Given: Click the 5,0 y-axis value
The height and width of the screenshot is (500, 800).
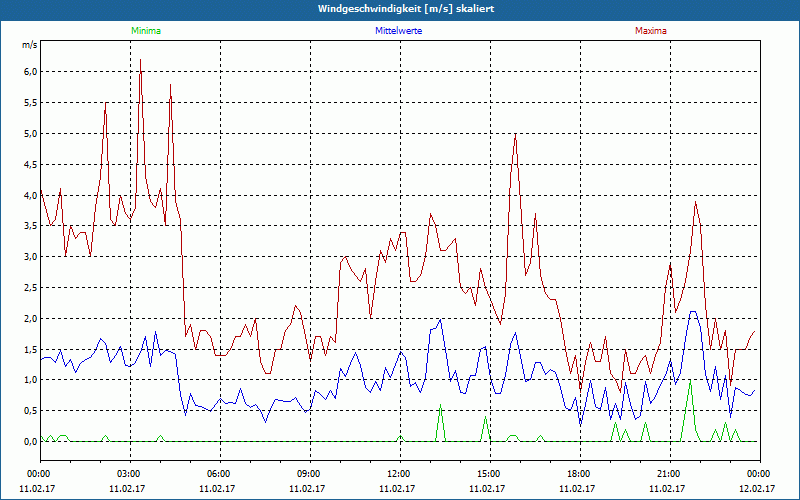Looking at the screenshot, I should (x=31, y=134).
